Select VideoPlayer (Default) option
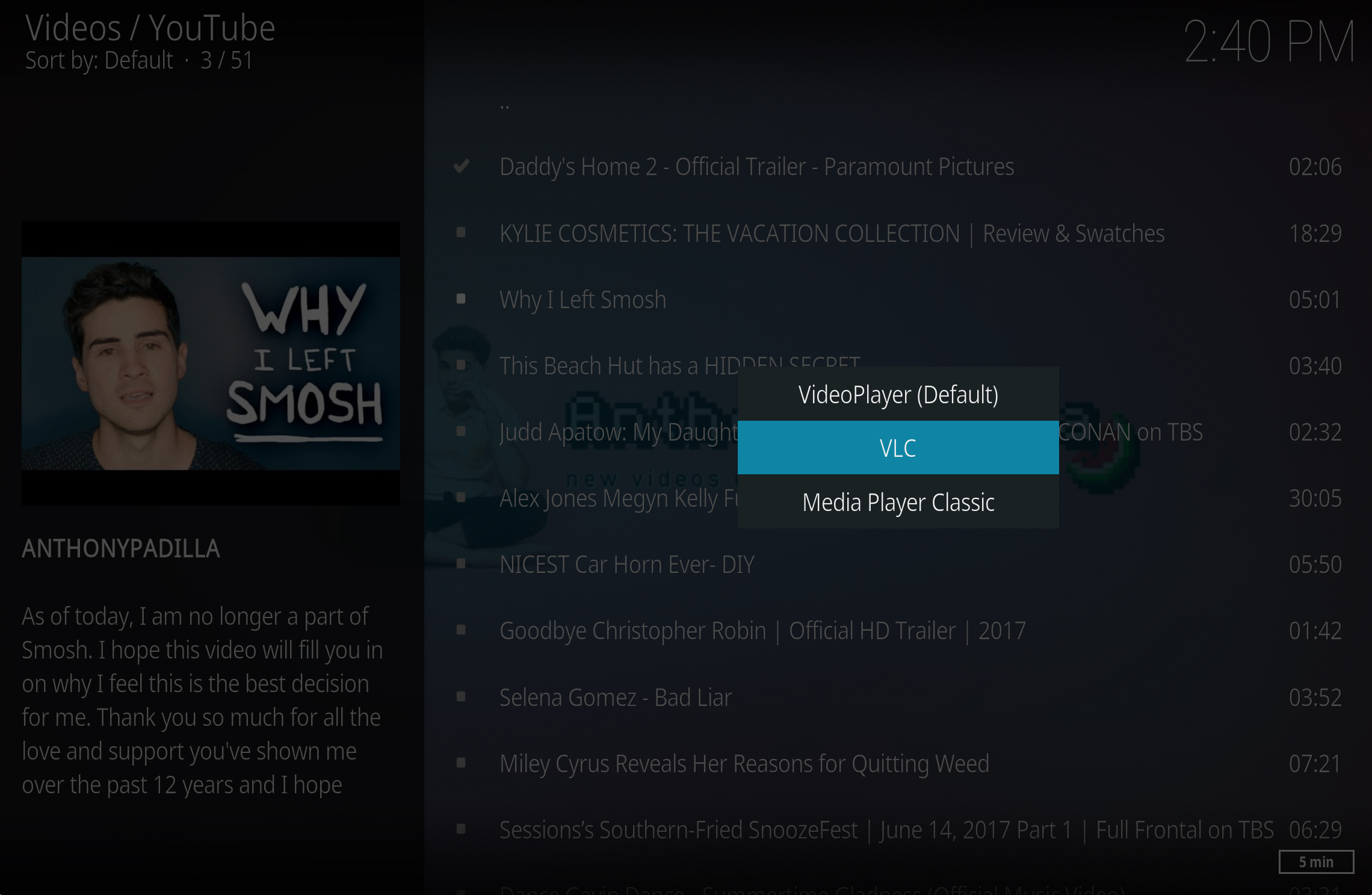Viewport: 1372px width, 895px height. (x=897, y=393)
